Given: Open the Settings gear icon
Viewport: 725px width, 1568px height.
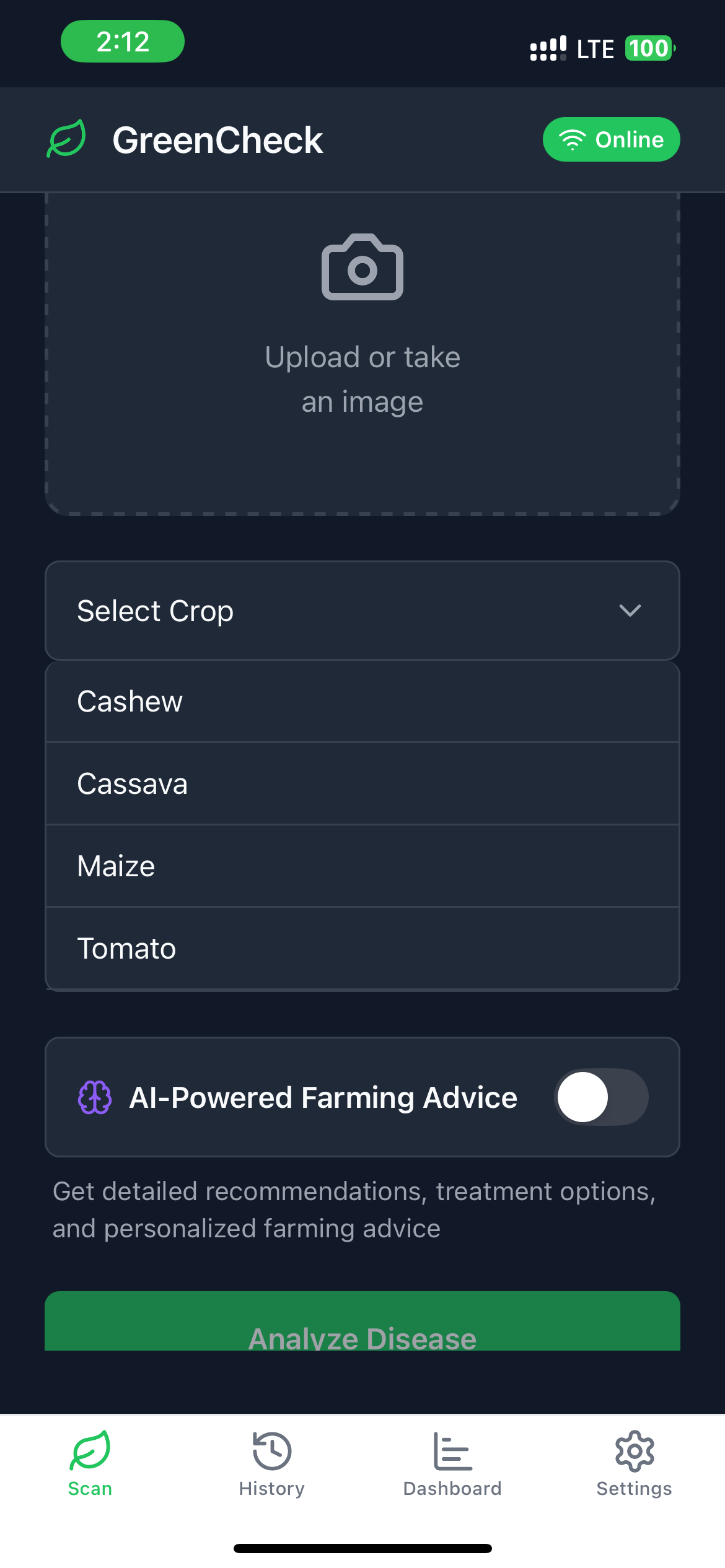Looking at the screenshot, I should point(634,1450).
